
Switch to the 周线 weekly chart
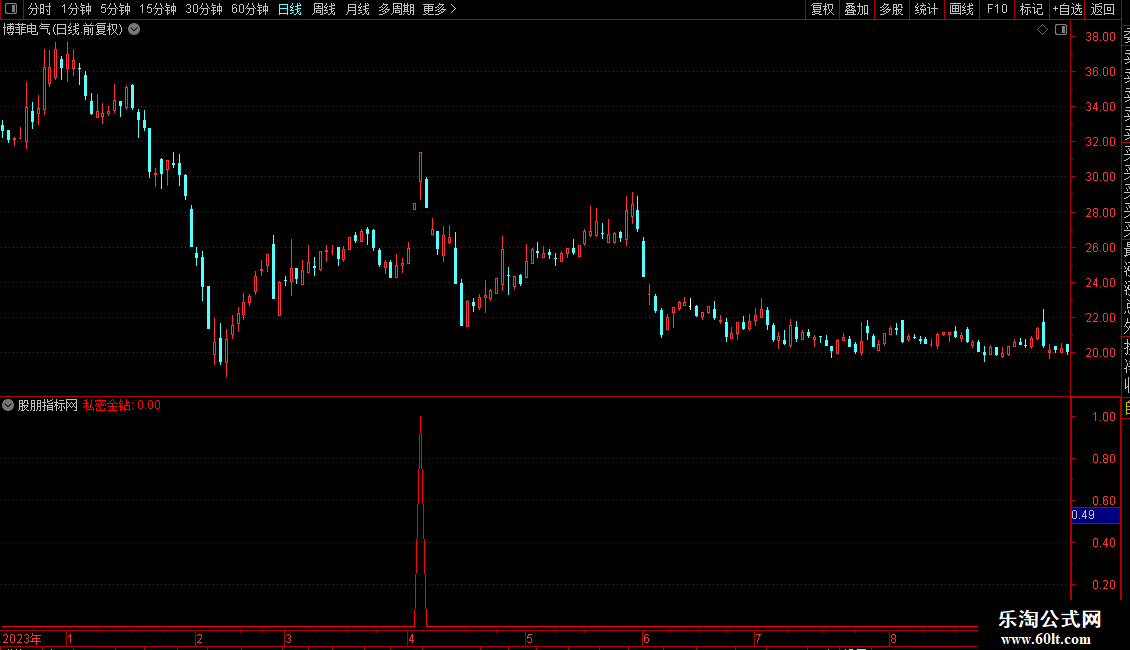point(324,9)
